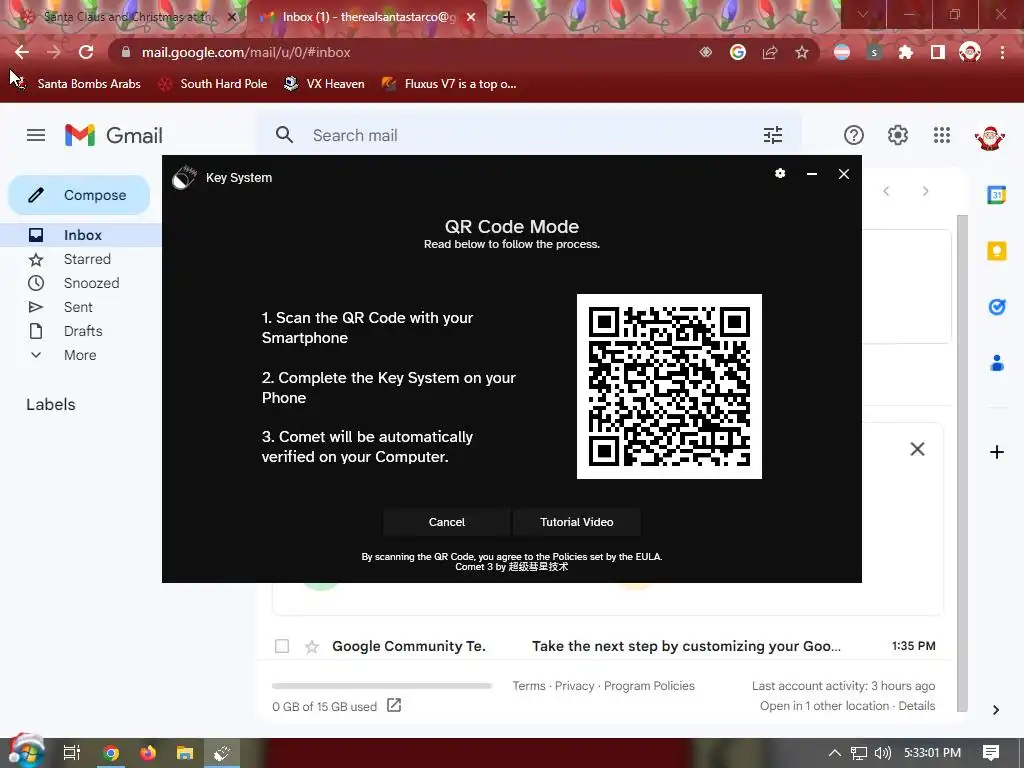
Task: Open the Santa Google account avatar
Action: tap(989, 136)
